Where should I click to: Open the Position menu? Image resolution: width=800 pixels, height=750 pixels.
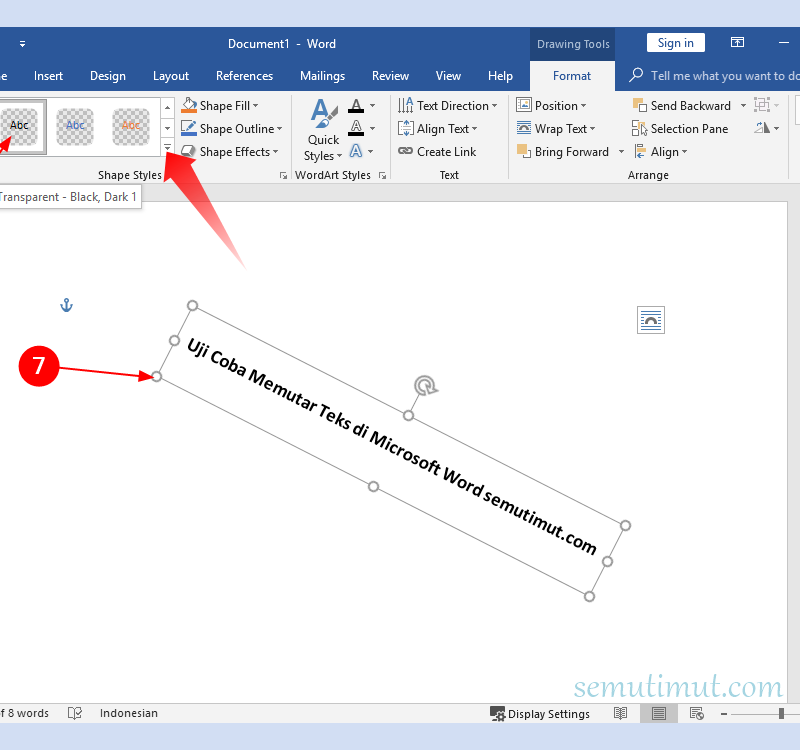tap(551, 106)
